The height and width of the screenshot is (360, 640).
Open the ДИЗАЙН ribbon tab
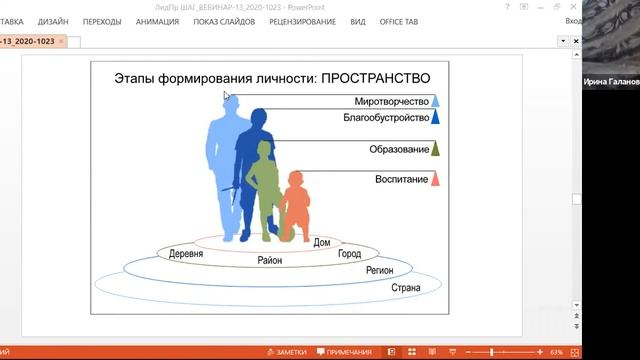(53, 22)
